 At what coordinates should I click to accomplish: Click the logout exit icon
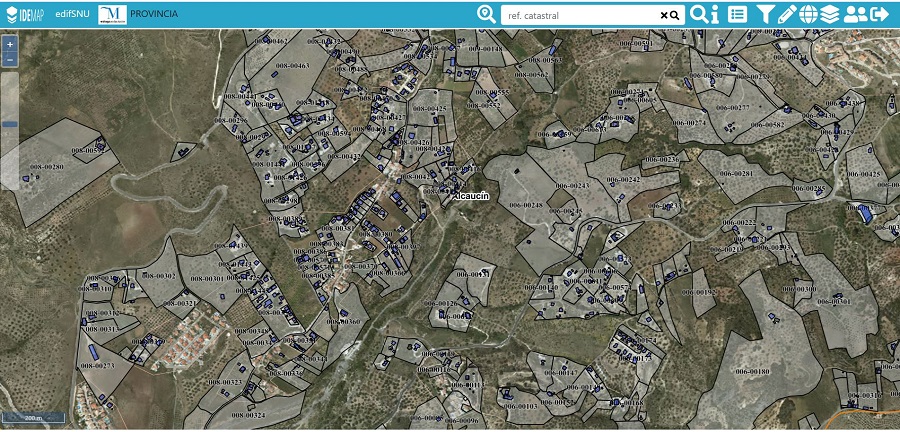pos(879,14)
